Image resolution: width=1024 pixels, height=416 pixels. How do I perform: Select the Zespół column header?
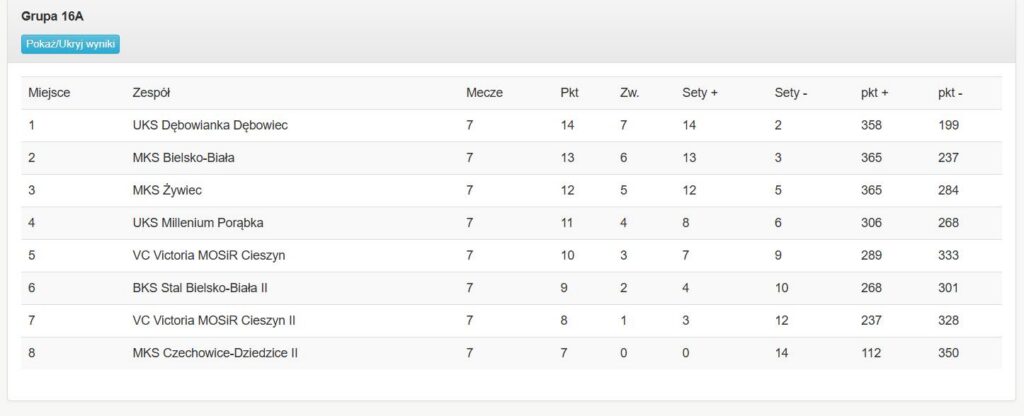[x=152, y=93]
